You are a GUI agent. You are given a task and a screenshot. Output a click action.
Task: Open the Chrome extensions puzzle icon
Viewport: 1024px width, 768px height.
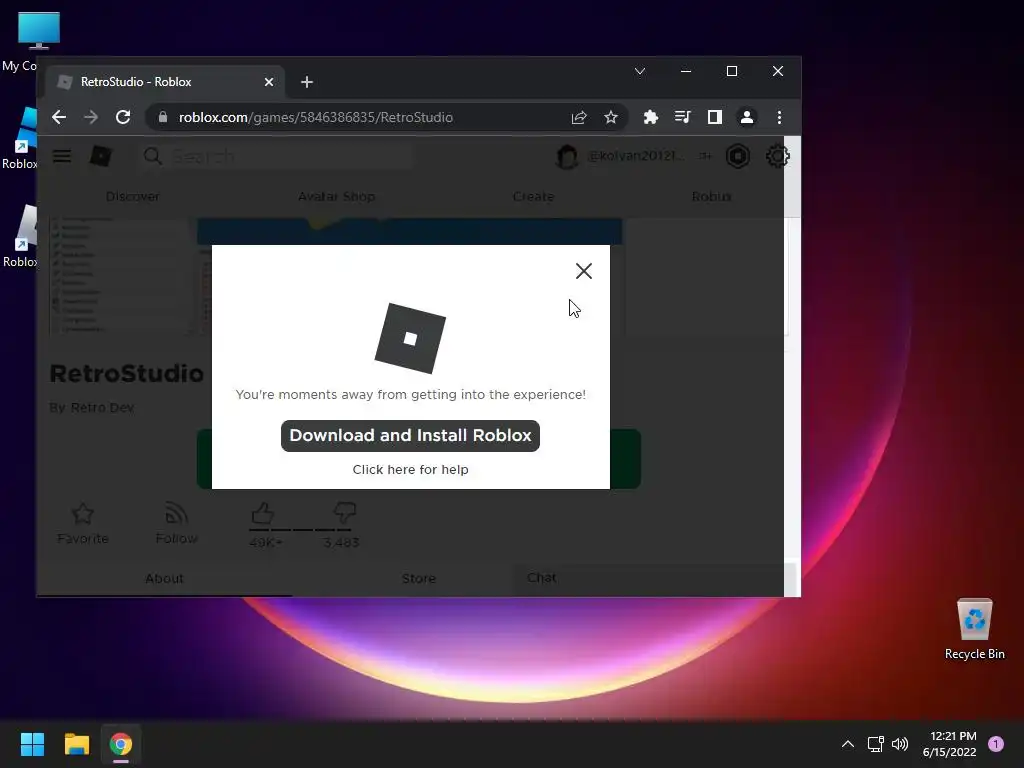(x=650, y=117)
